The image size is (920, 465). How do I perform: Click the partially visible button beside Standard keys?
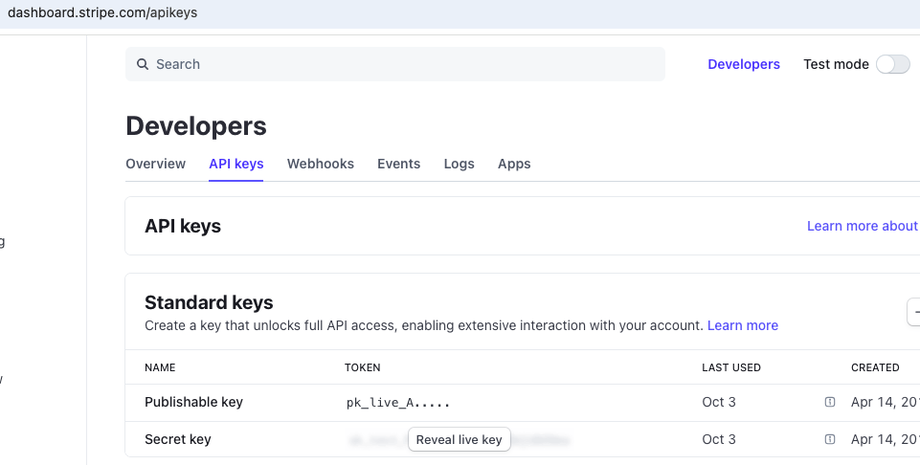coord(913,312)
